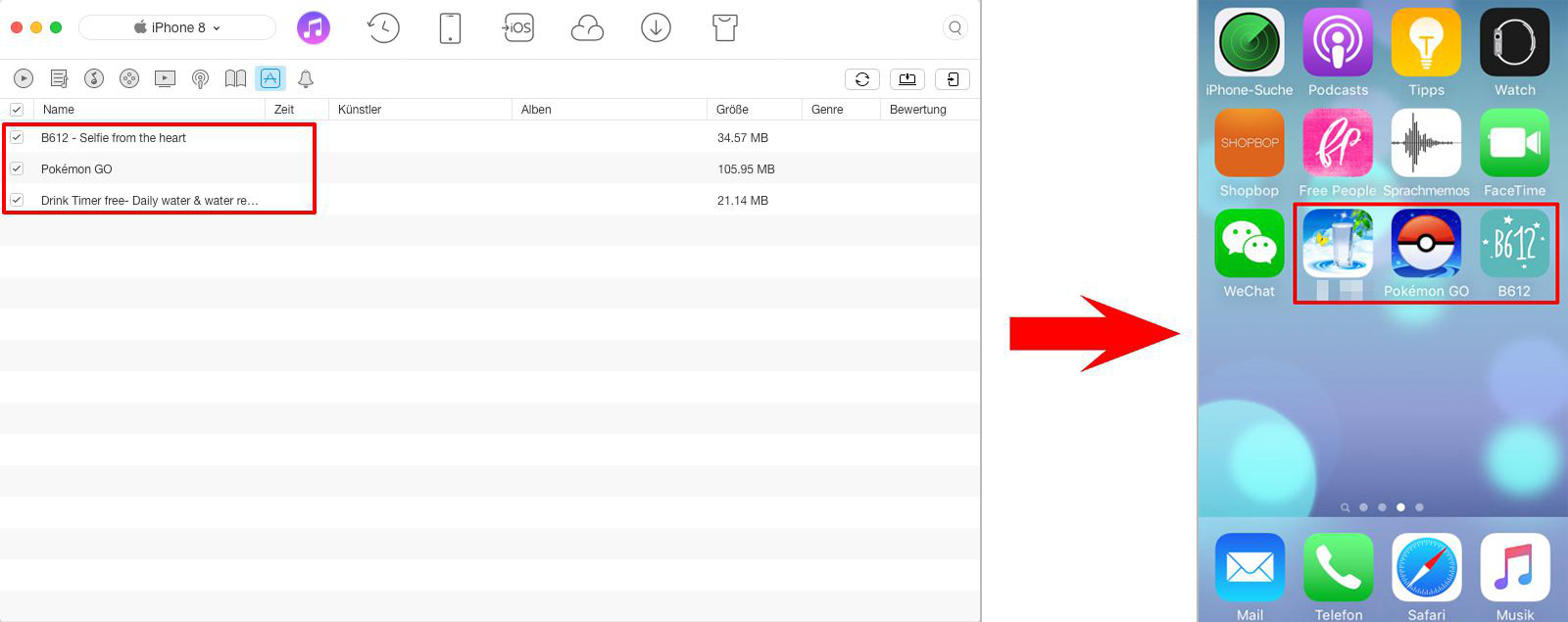Open the Shopbop app on phone
The image size is (1568, 622).
pos(1249,143)
